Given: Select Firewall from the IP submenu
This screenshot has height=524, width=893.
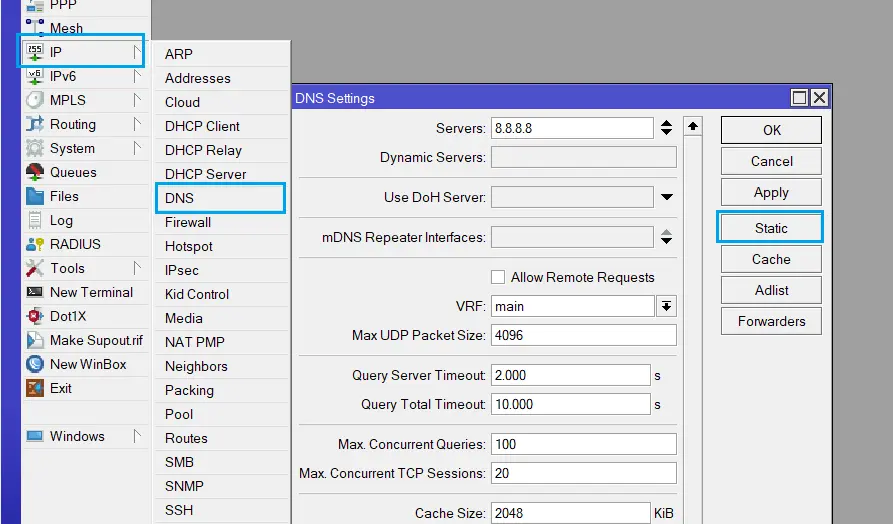Looking at the screenshot, I should [x=188, y=222].
